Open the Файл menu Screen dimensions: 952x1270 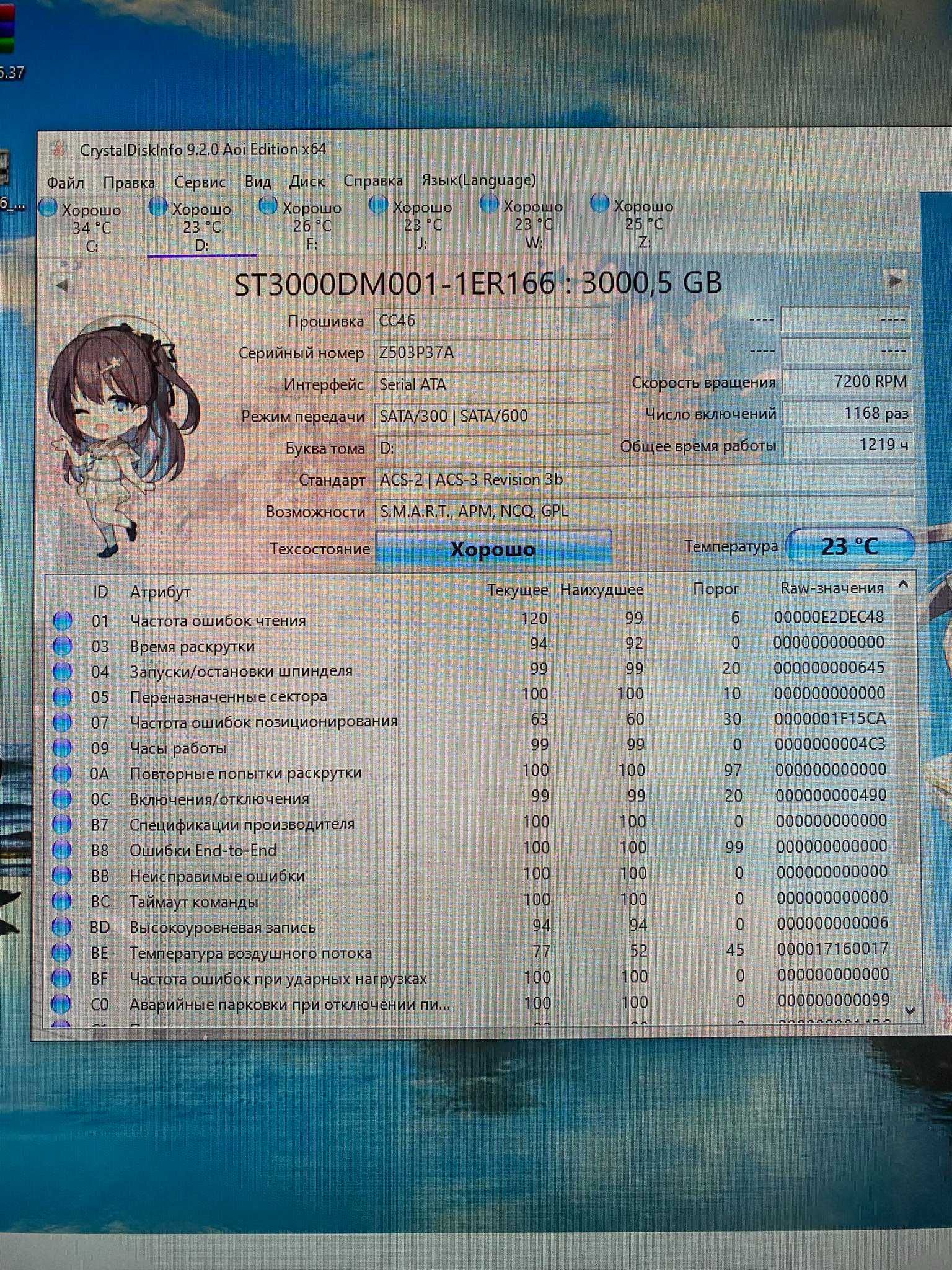(66, 182)
